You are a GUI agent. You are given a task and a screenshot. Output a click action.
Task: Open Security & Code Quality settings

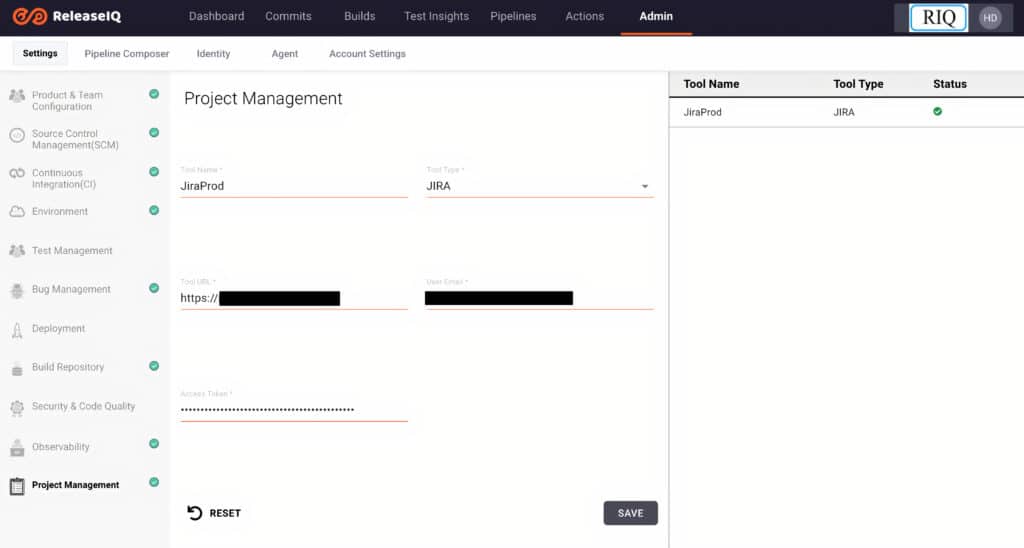click(x=84, y=406)
